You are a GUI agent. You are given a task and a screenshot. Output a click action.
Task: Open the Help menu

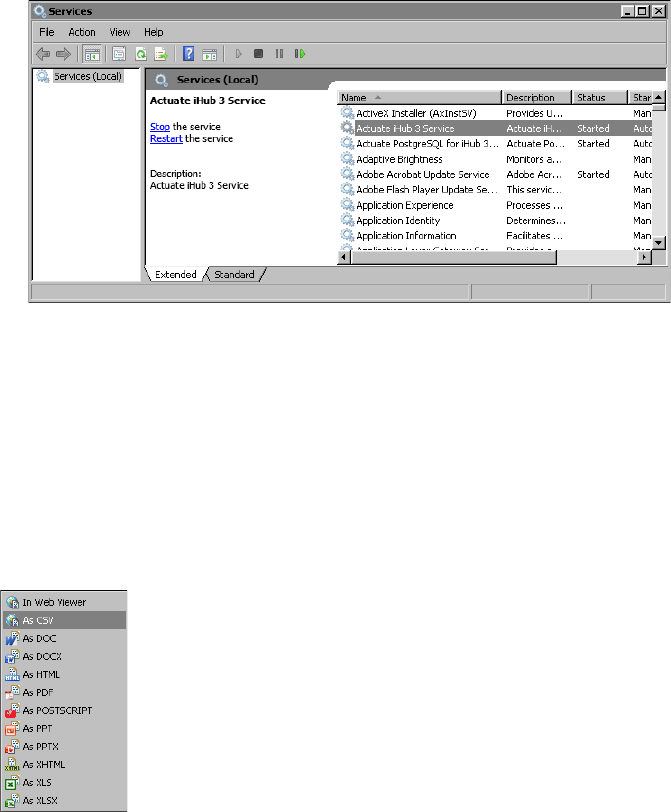point(154,32)
